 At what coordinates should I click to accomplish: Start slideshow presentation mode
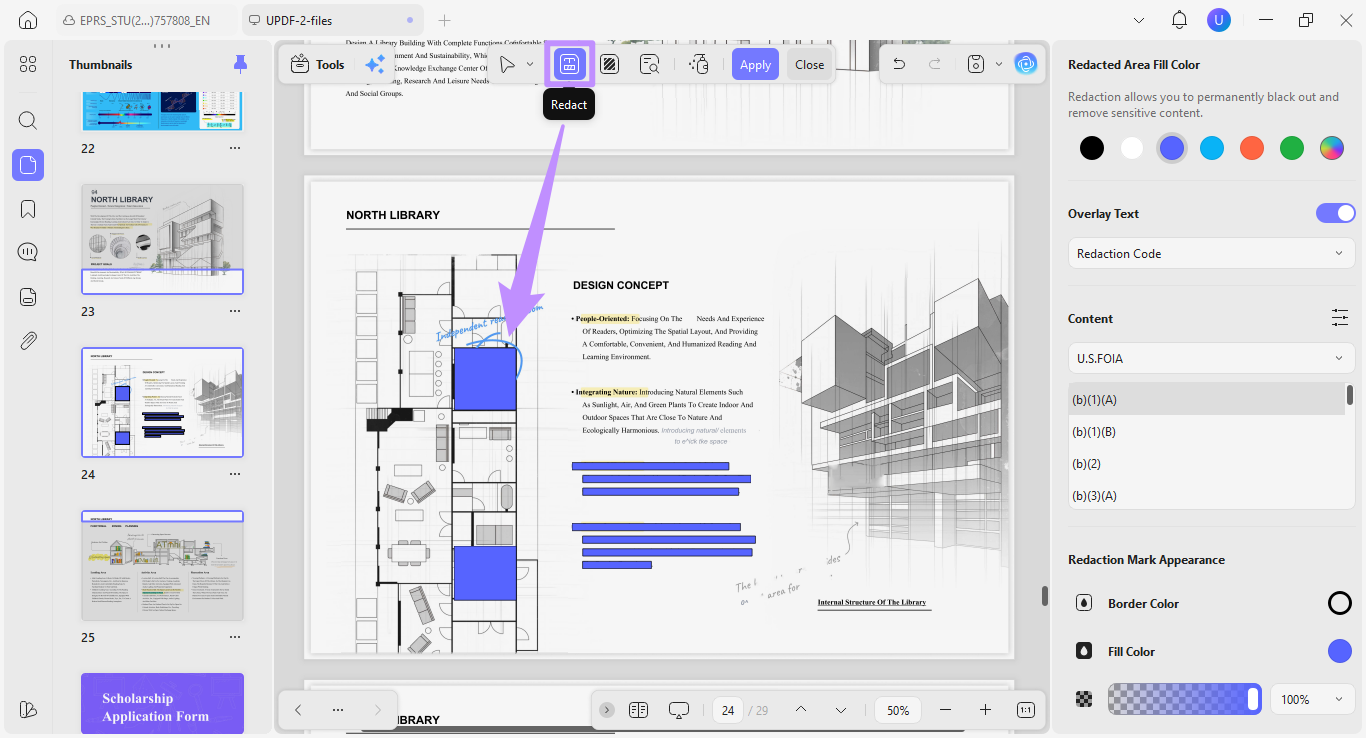(x=679, y=710)
